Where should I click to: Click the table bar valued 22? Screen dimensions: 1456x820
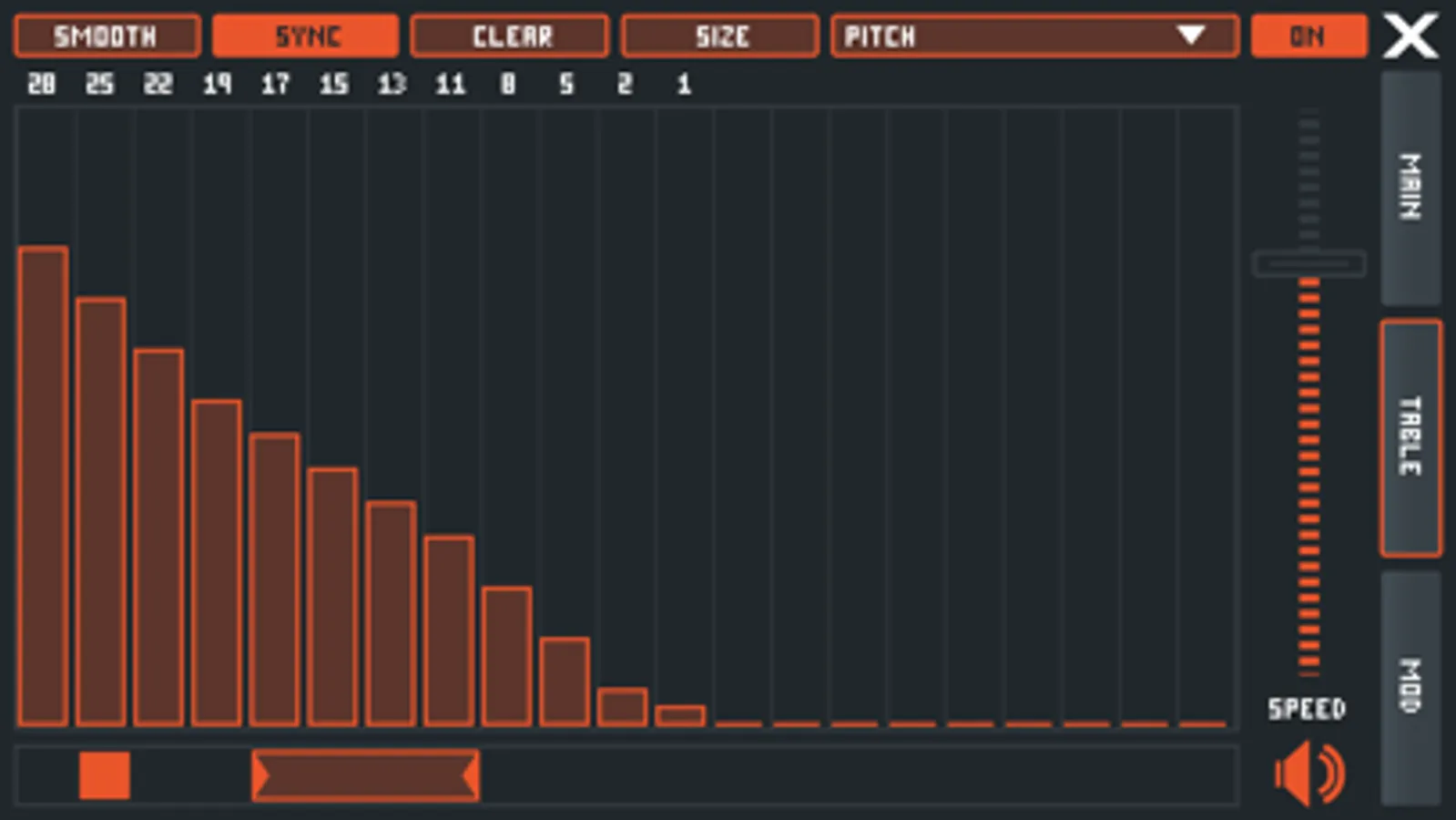pos(159,537)
